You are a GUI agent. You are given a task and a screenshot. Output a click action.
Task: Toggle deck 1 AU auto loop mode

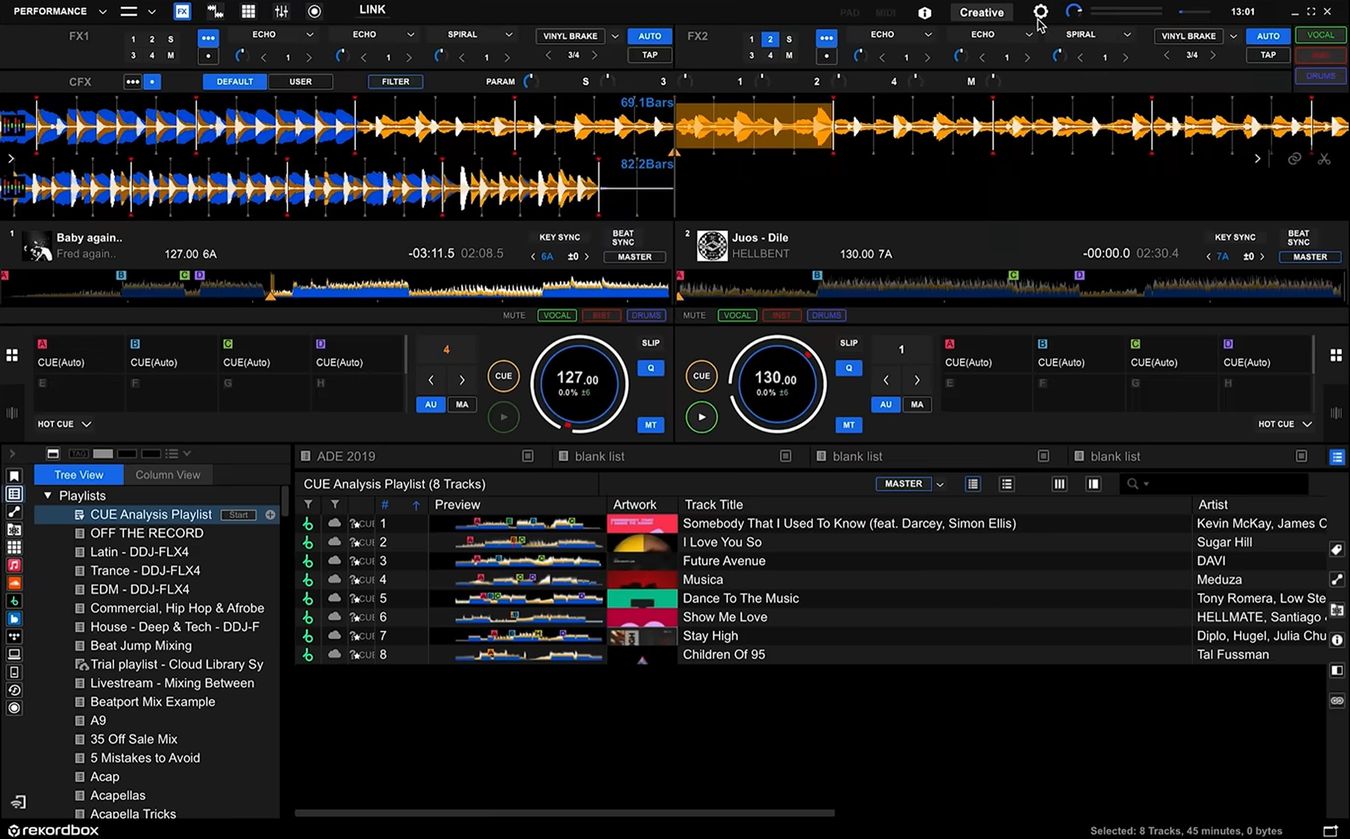coord(431,405)
